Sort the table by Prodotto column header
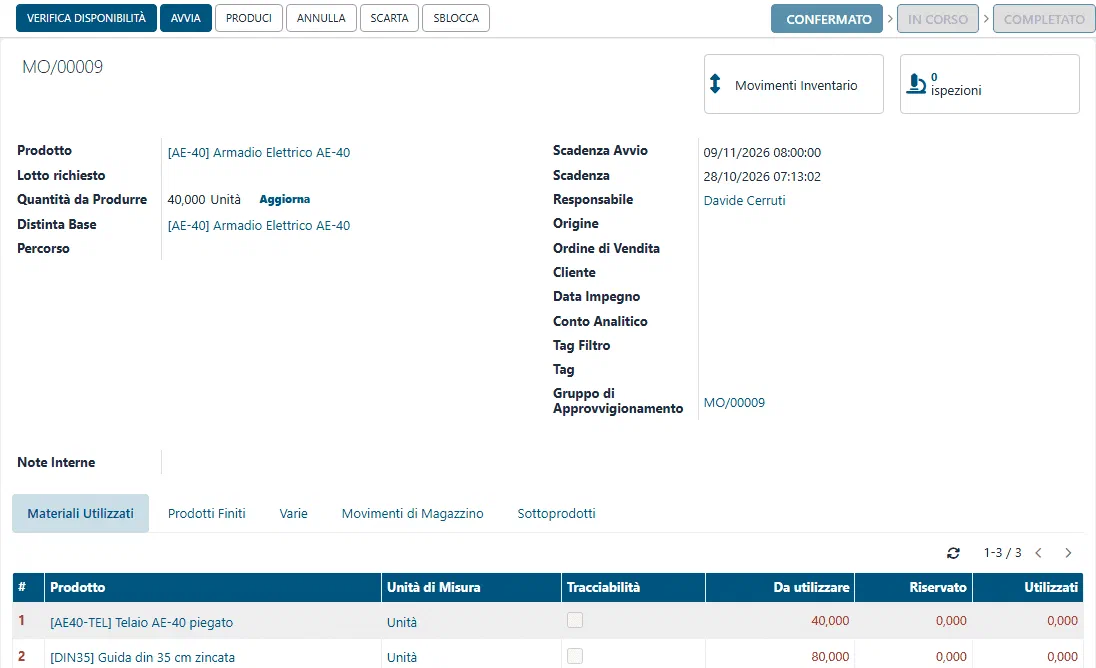 pos(212,588)
